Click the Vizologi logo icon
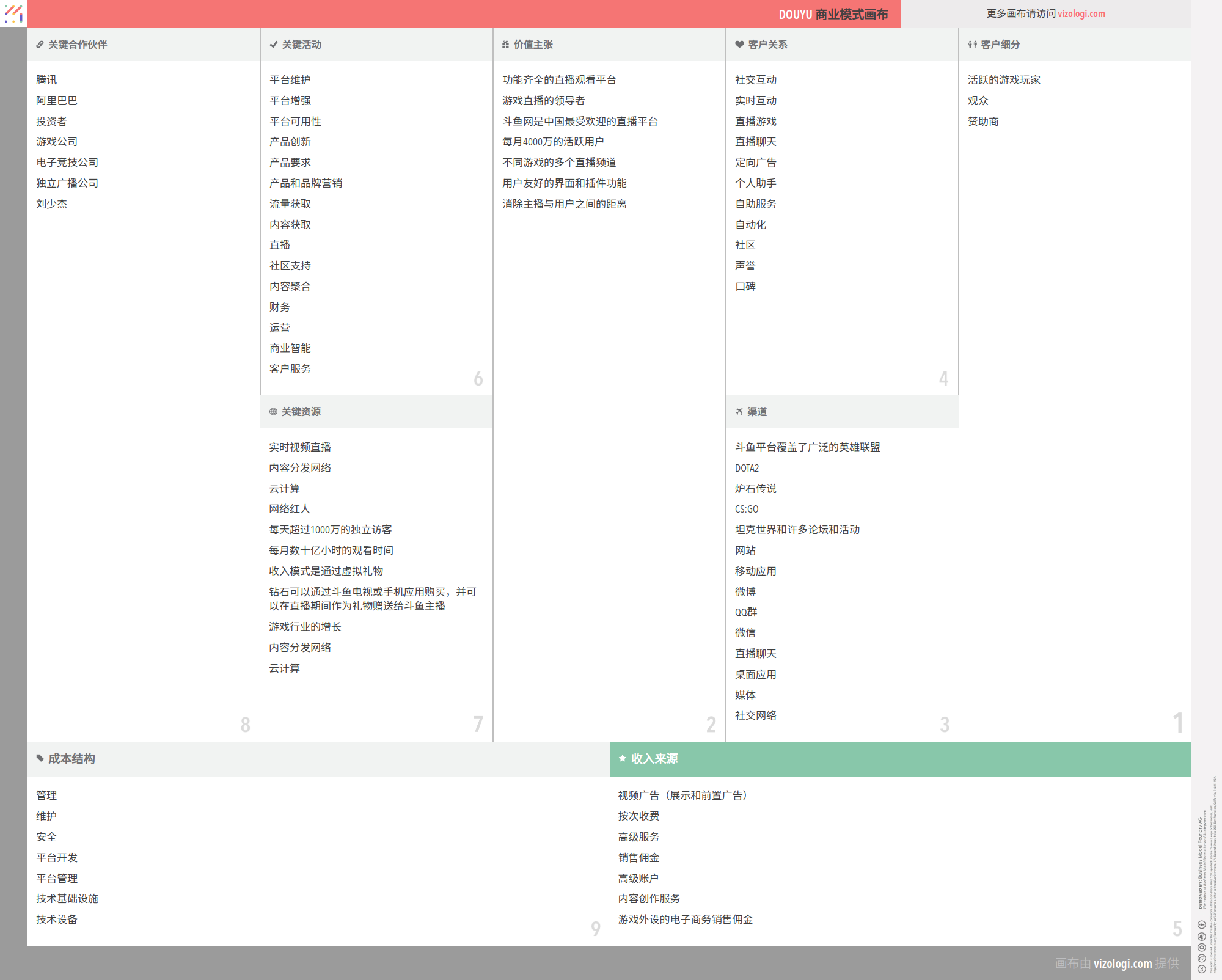 (x=13, y=13)
